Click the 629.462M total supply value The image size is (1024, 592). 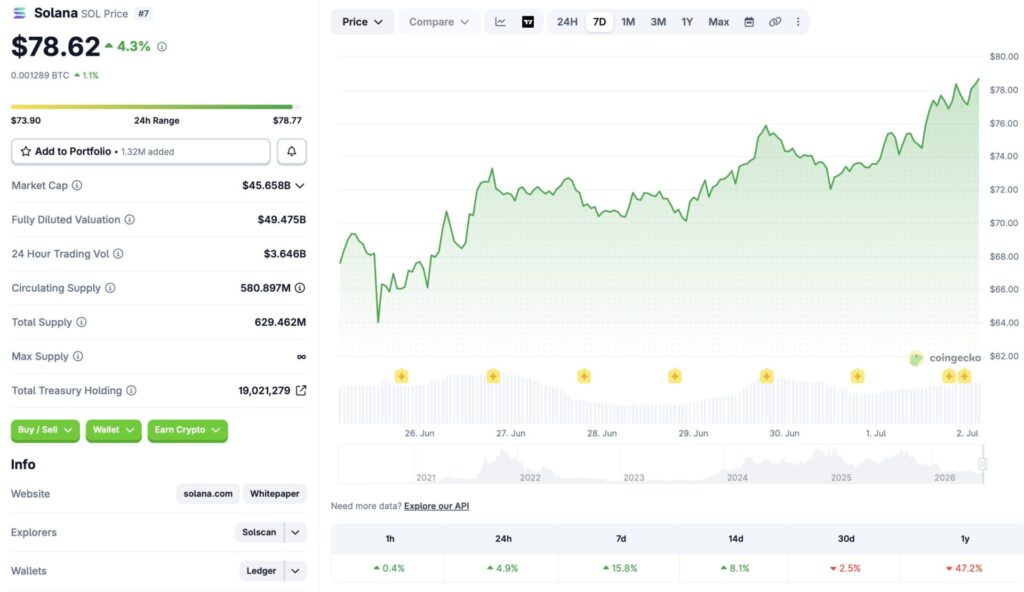(x=280, y=322)
